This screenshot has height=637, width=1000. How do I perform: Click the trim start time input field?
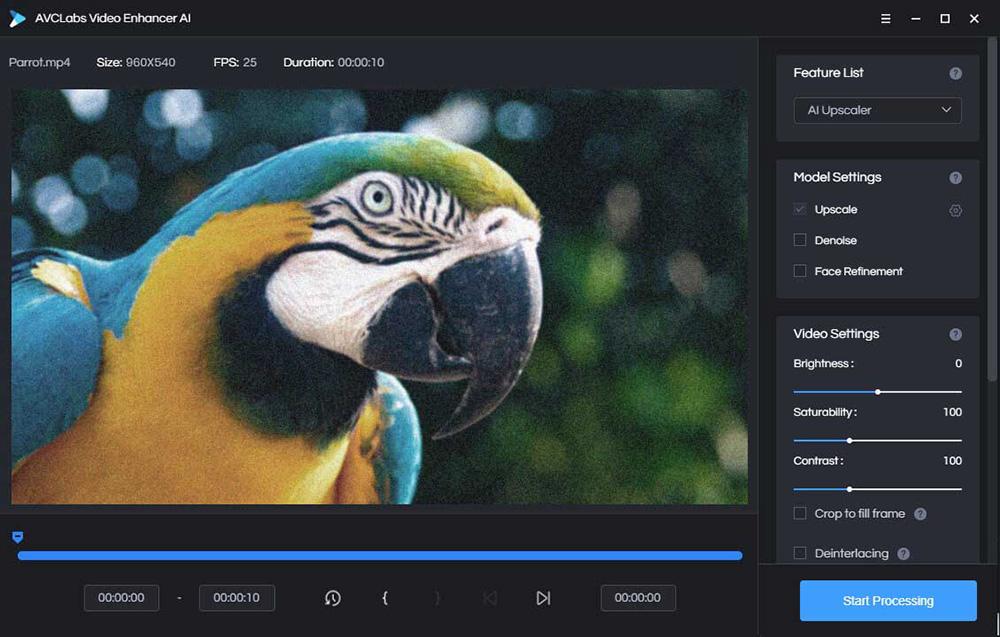tap(121, 597)
